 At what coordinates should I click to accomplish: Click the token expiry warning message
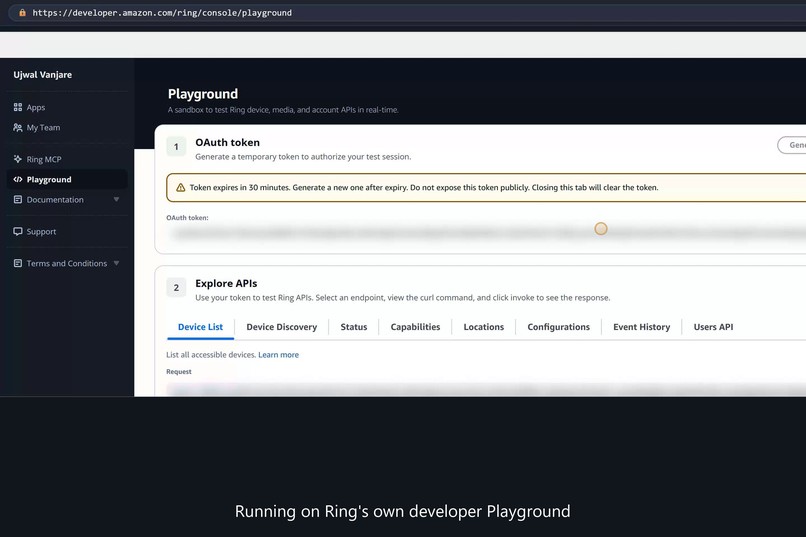[424, 188]
